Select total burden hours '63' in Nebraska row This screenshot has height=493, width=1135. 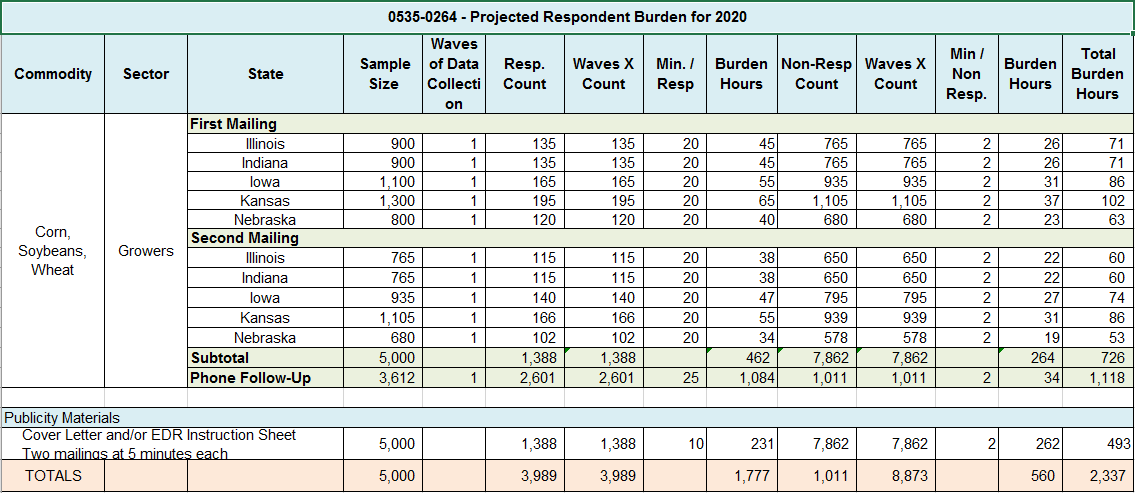pos(1097,219)
